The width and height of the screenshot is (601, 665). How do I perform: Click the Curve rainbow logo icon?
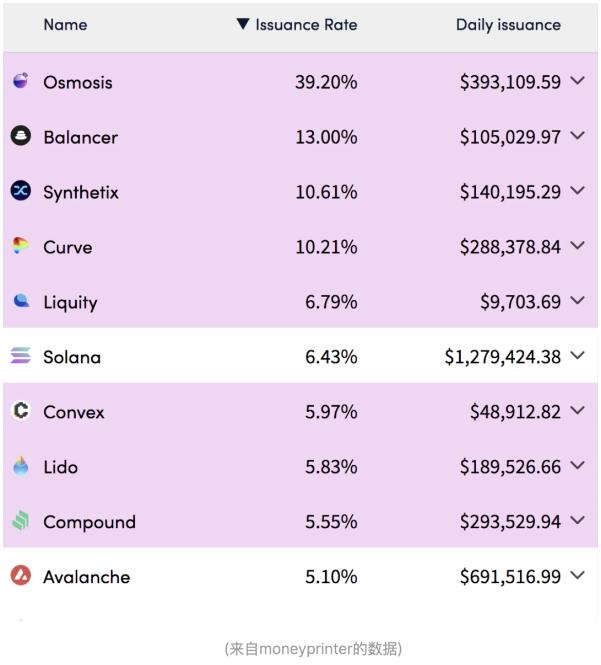(x=20, y=246)
